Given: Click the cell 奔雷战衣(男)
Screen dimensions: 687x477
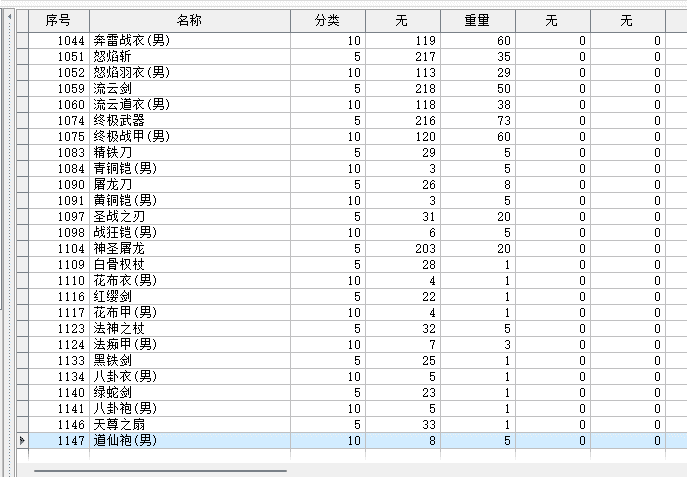Looking at the screenshot, I should point(190,41).
